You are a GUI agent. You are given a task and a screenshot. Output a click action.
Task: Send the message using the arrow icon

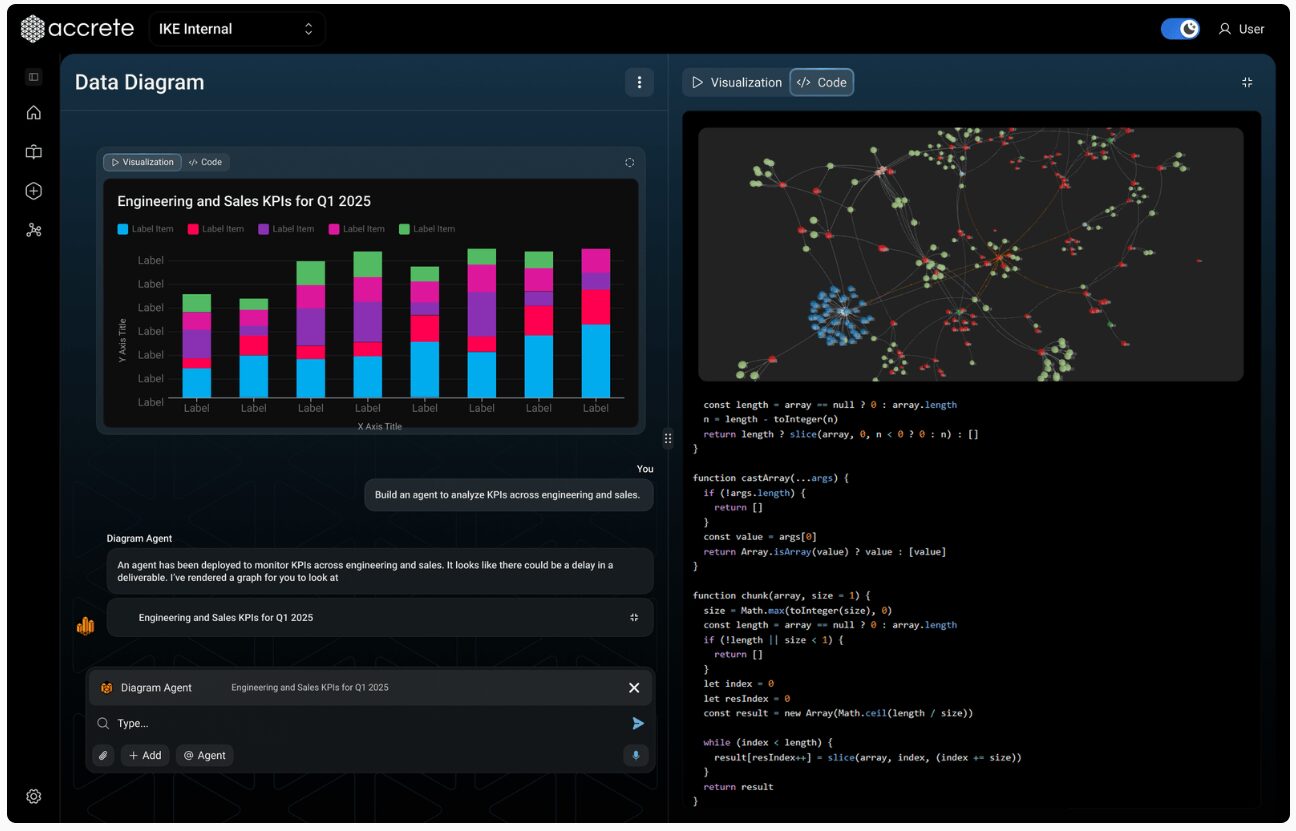(x=638, y=723)
